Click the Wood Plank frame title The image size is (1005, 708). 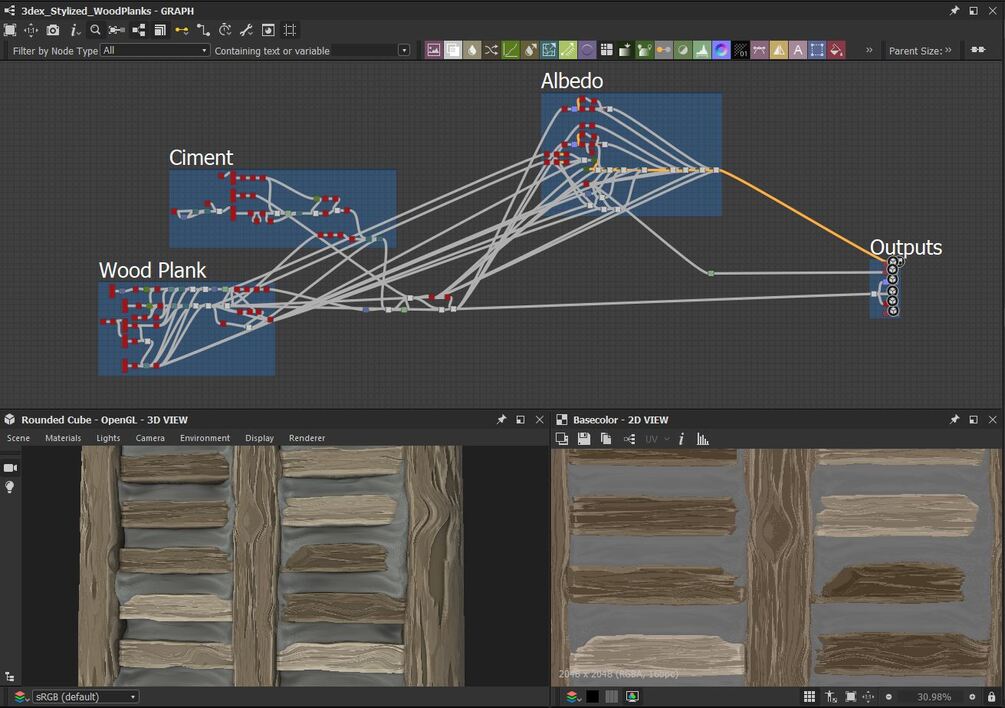click(152, 270)
